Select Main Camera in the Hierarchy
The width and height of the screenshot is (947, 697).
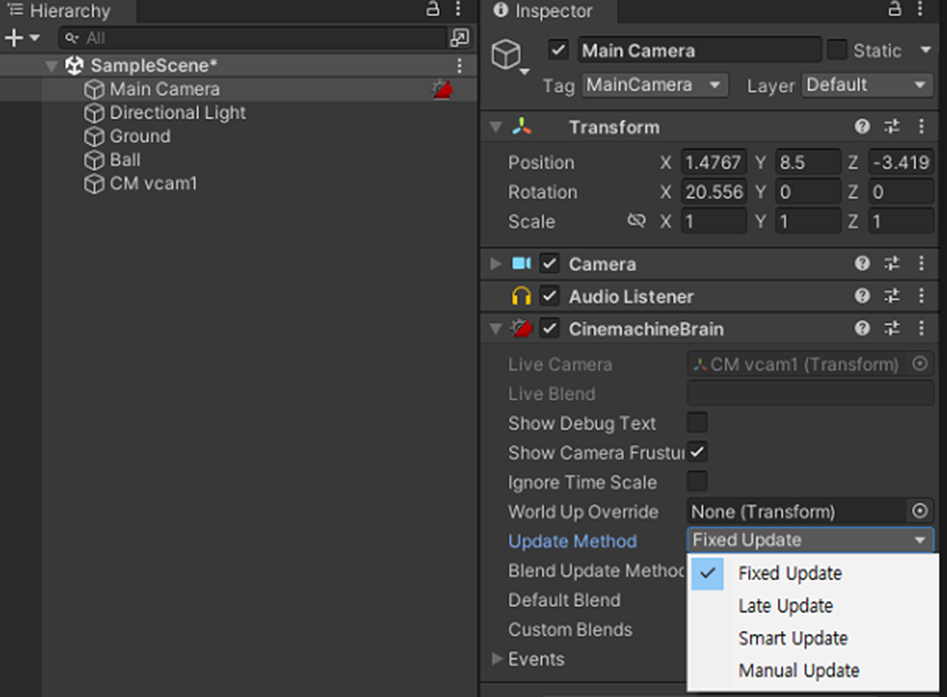[164, 89]
